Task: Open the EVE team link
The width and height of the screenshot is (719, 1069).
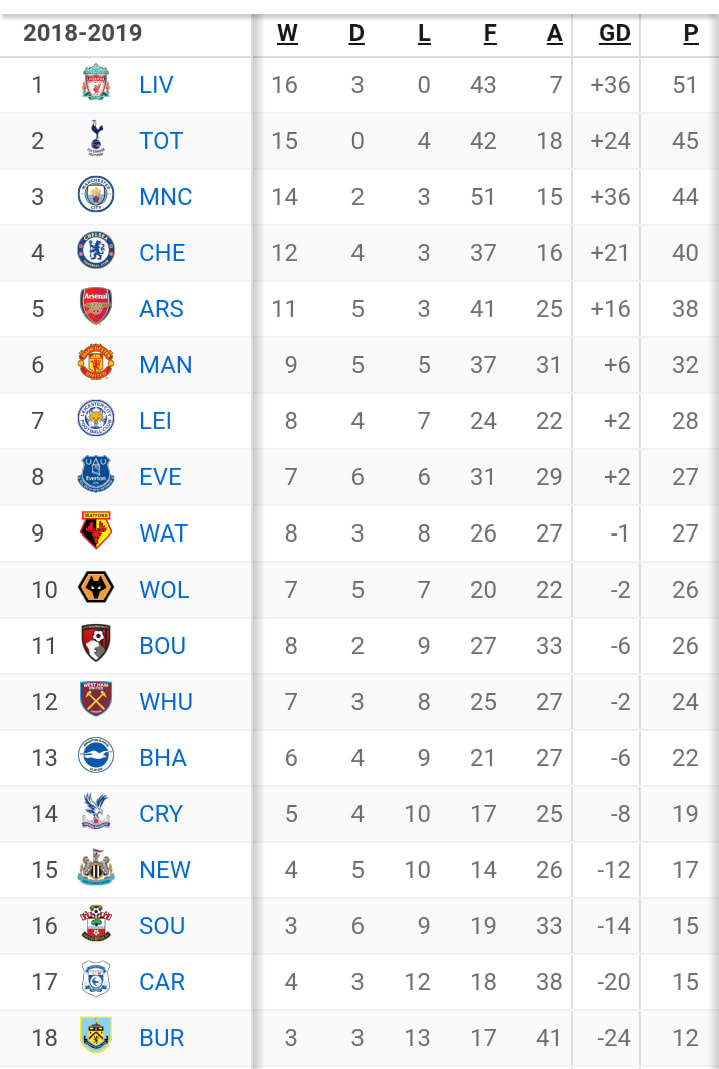Action: (x=160, y=477)
